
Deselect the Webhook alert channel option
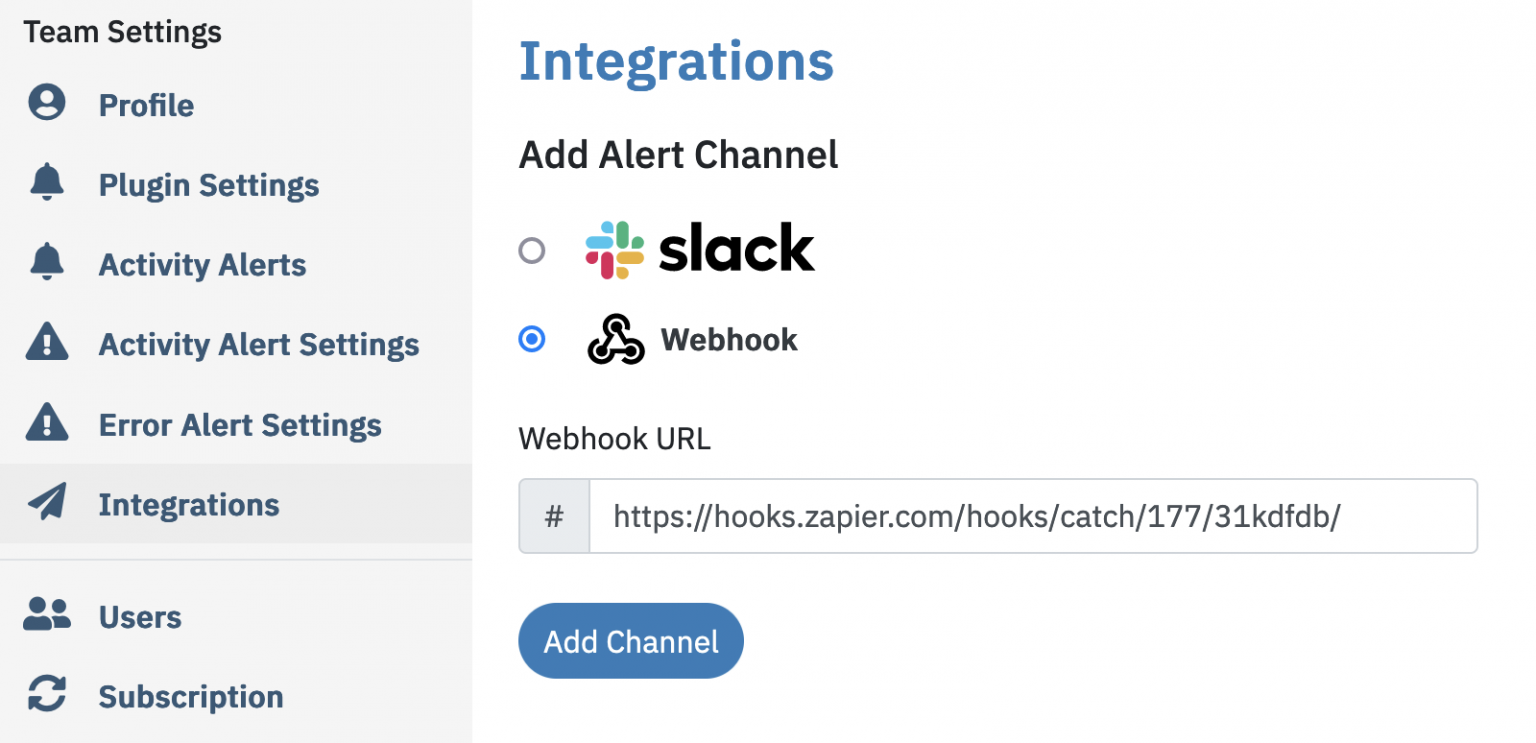click(532, 339)
